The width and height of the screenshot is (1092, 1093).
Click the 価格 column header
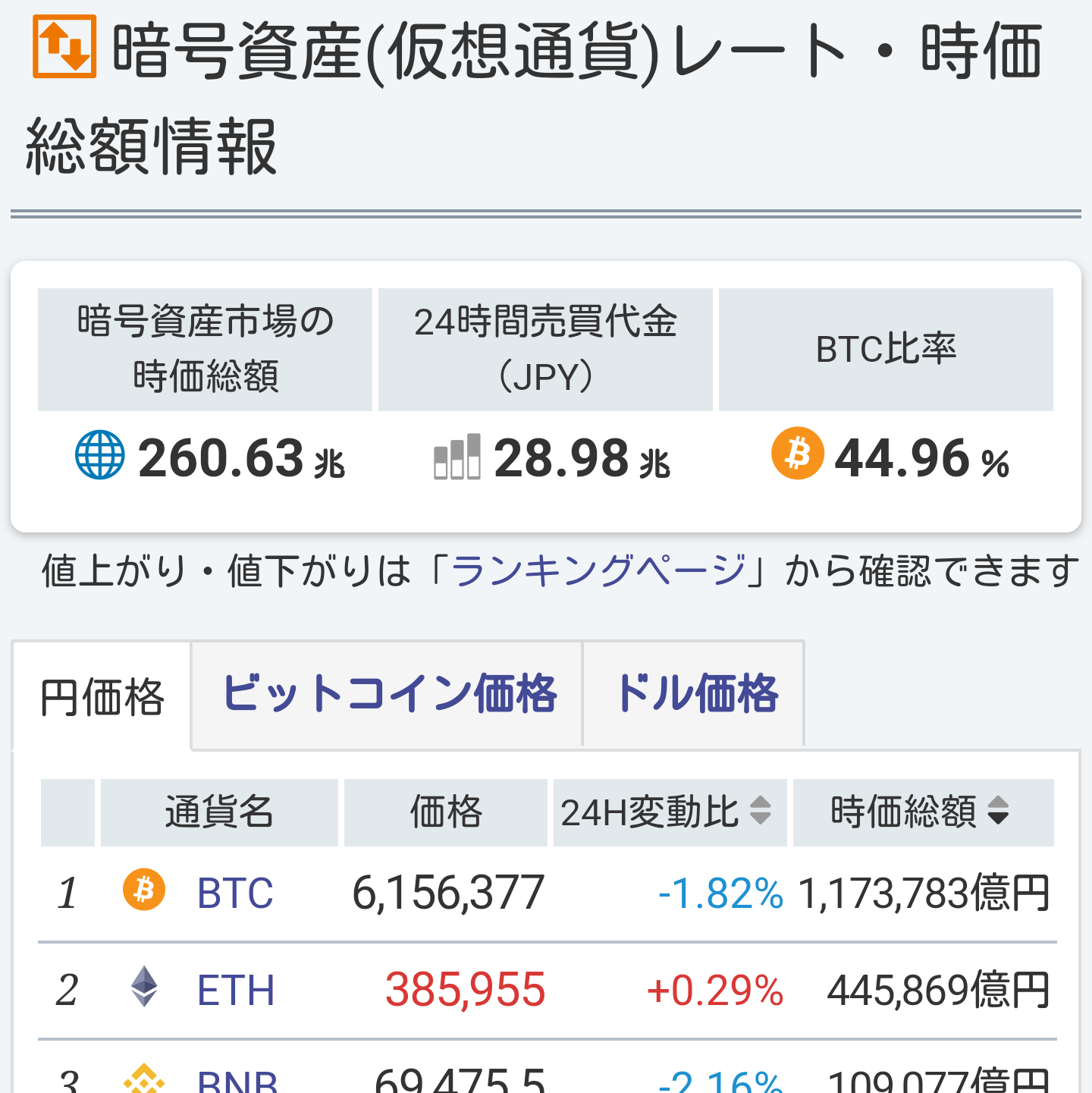tap(446, 812)
